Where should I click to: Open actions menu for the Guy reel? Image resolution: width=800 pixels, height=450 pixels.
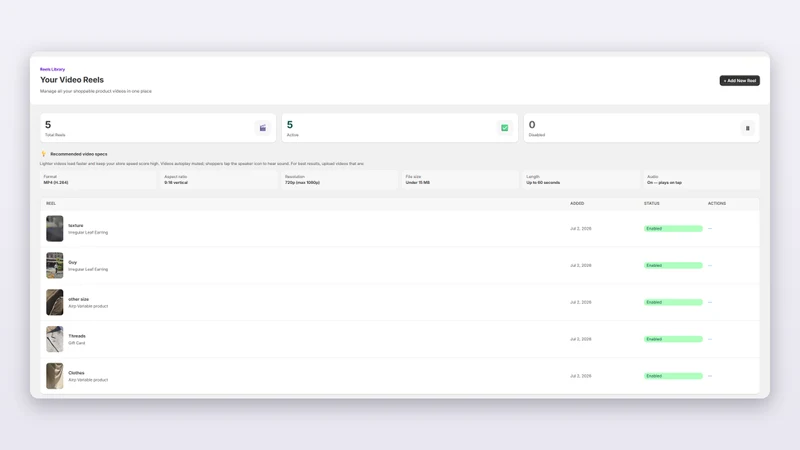pos(710,265)
